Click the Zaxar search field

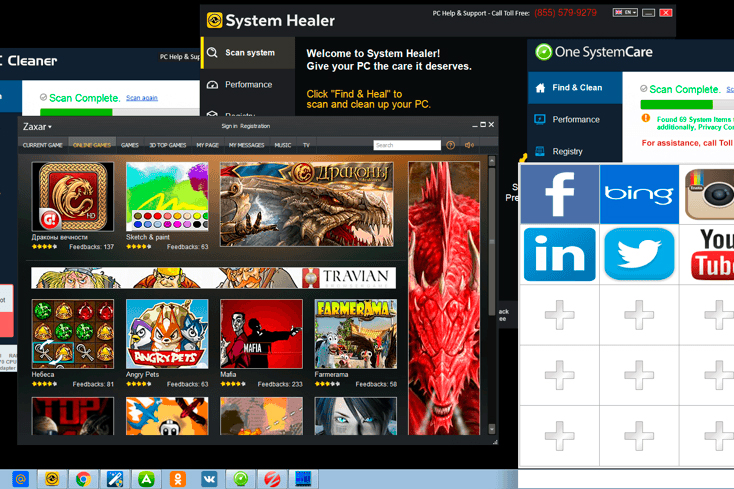(x=407, y=145)
